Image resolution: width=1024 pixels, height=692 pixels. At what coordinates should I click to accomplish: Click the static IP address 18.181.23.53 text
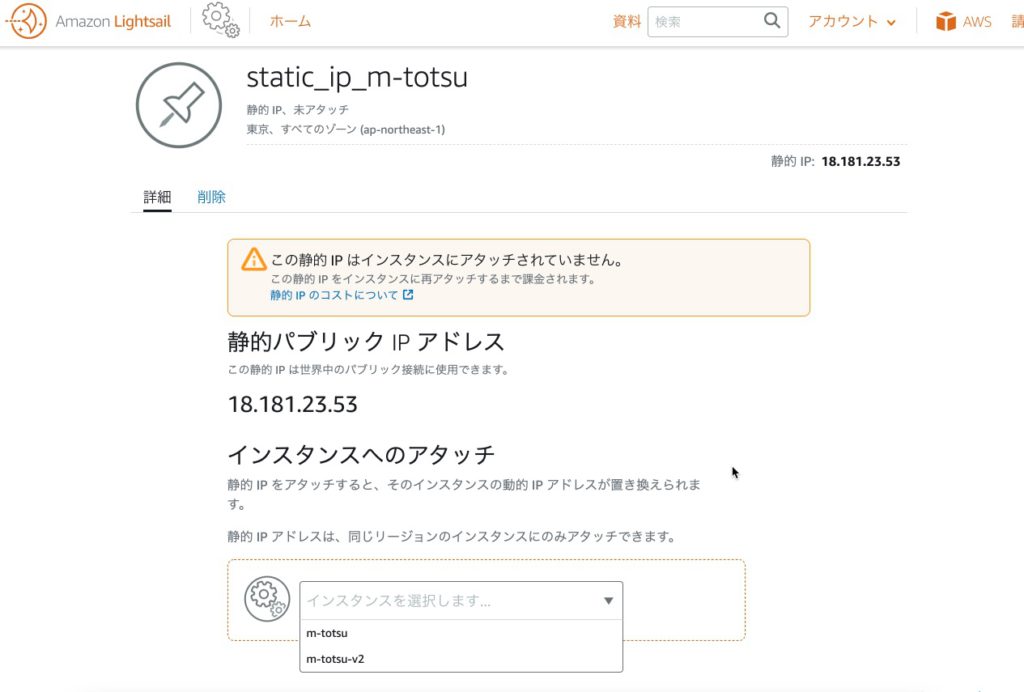[x=292, y=405]
